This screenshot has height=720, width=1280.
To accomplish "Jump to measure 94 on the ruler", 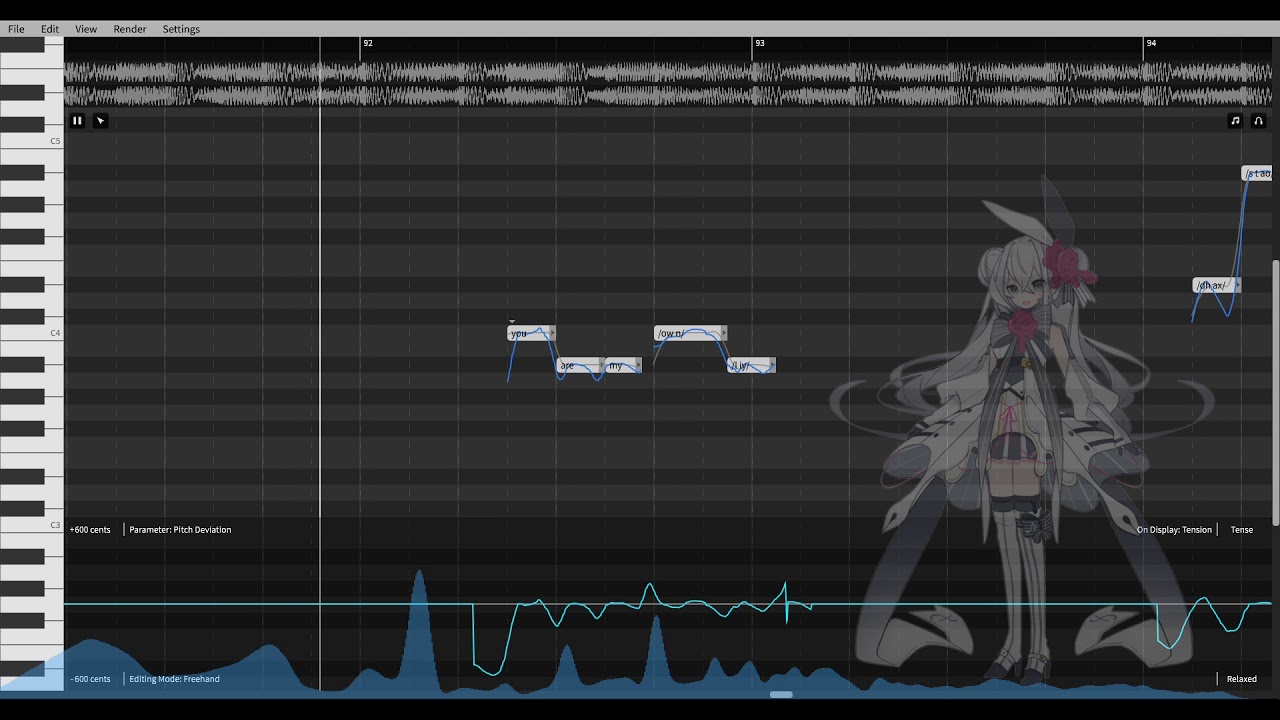I will [1151, 44].
